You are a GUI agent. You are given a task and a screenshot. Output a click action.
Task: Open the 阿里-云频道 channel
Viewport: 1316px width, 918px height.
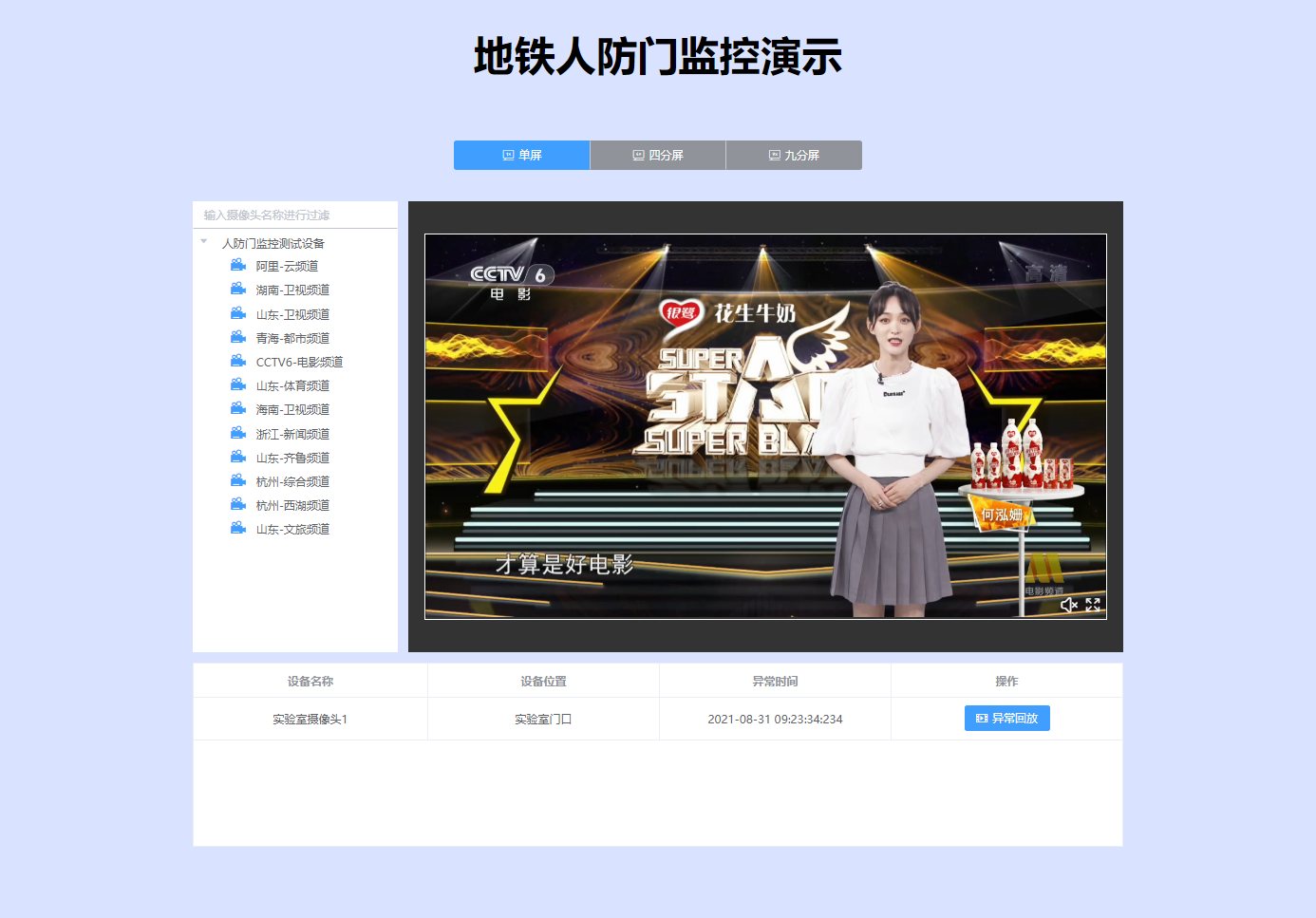pos(287,267)
